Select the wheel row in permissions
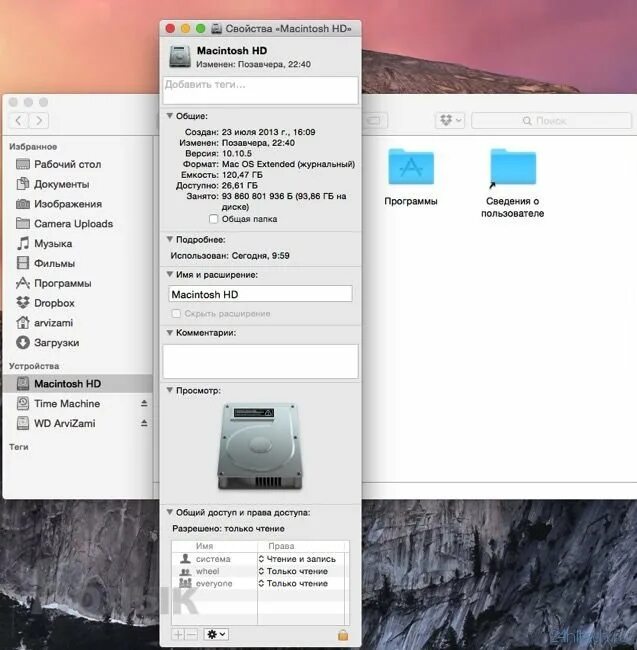This screenshot has height=650, width=637. pos(260,571)
